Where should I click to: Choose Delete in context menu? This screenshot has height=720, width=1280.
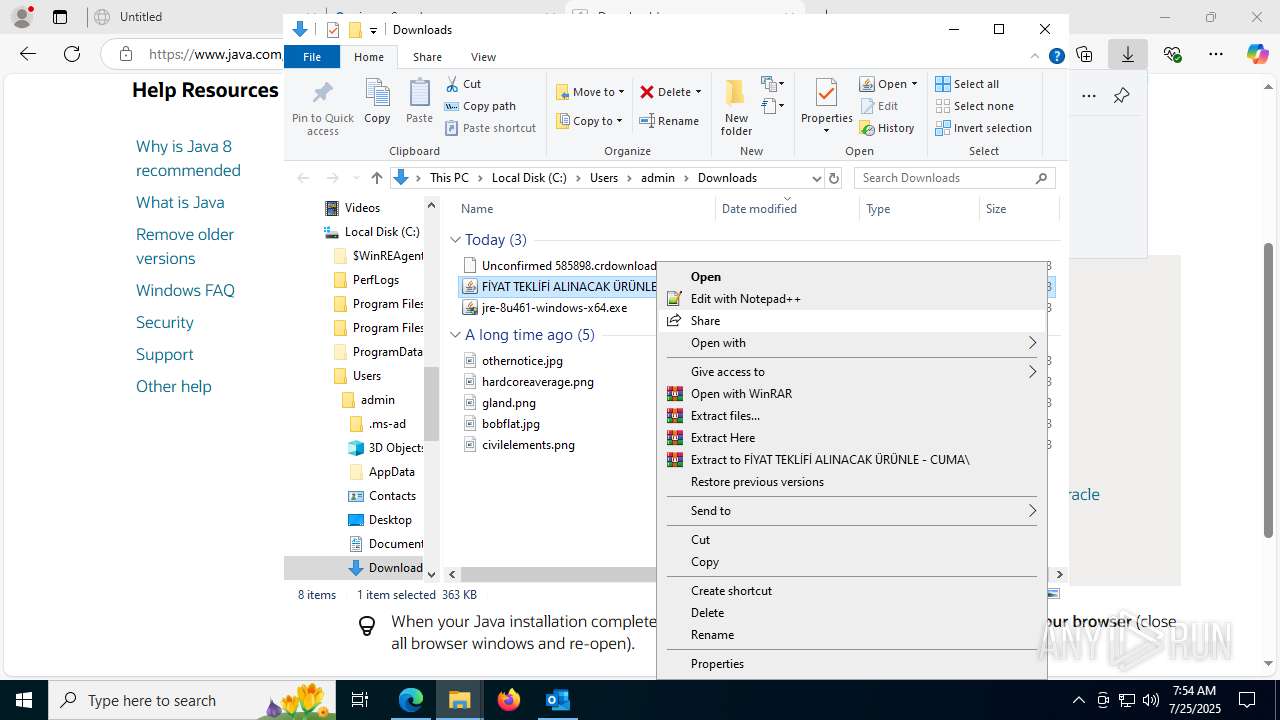(851, 613)
